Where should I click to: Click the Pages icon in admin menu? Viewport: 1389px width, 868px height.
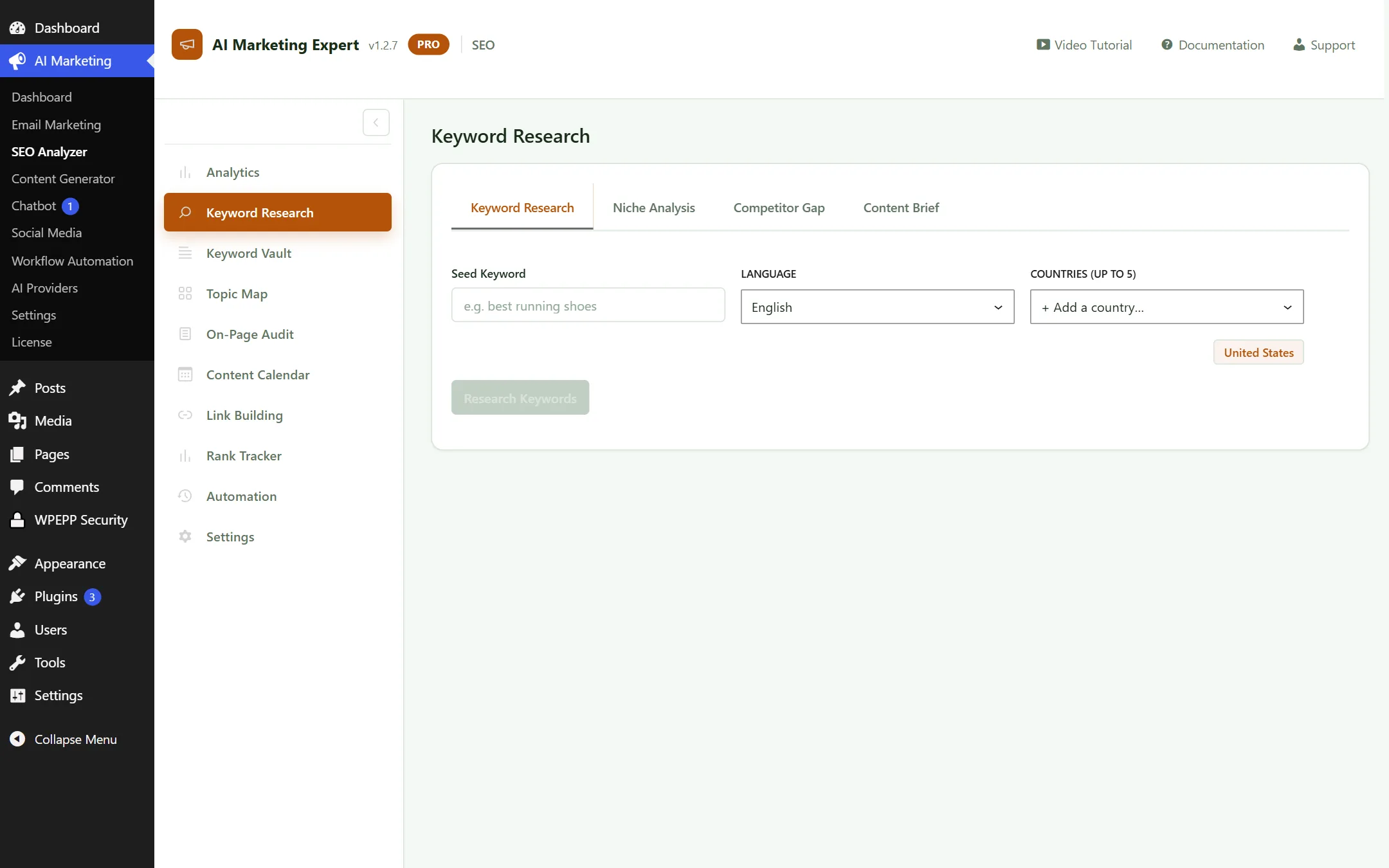(x=17, y=454)
